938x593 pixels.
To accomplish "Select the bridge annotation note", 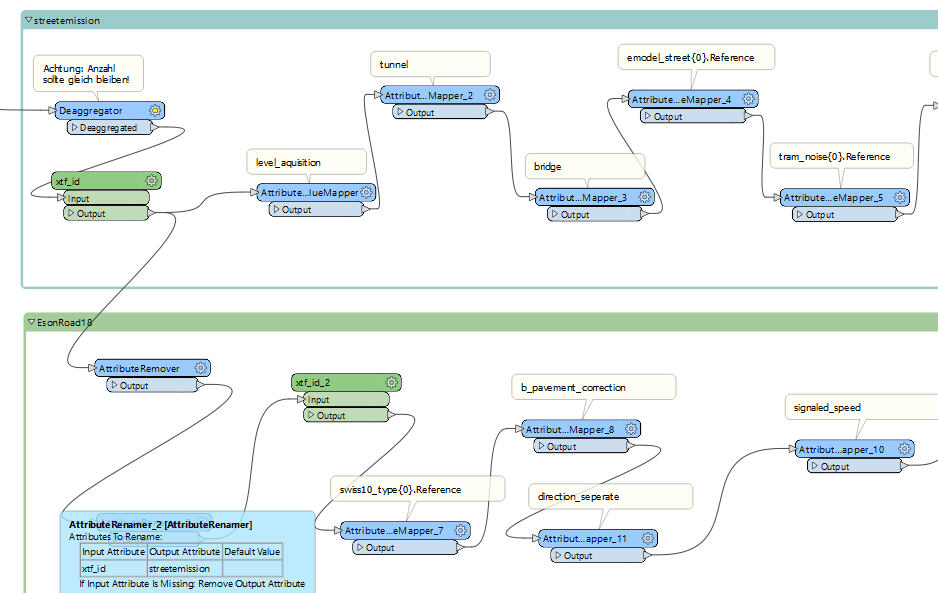I will pos(584,166).
